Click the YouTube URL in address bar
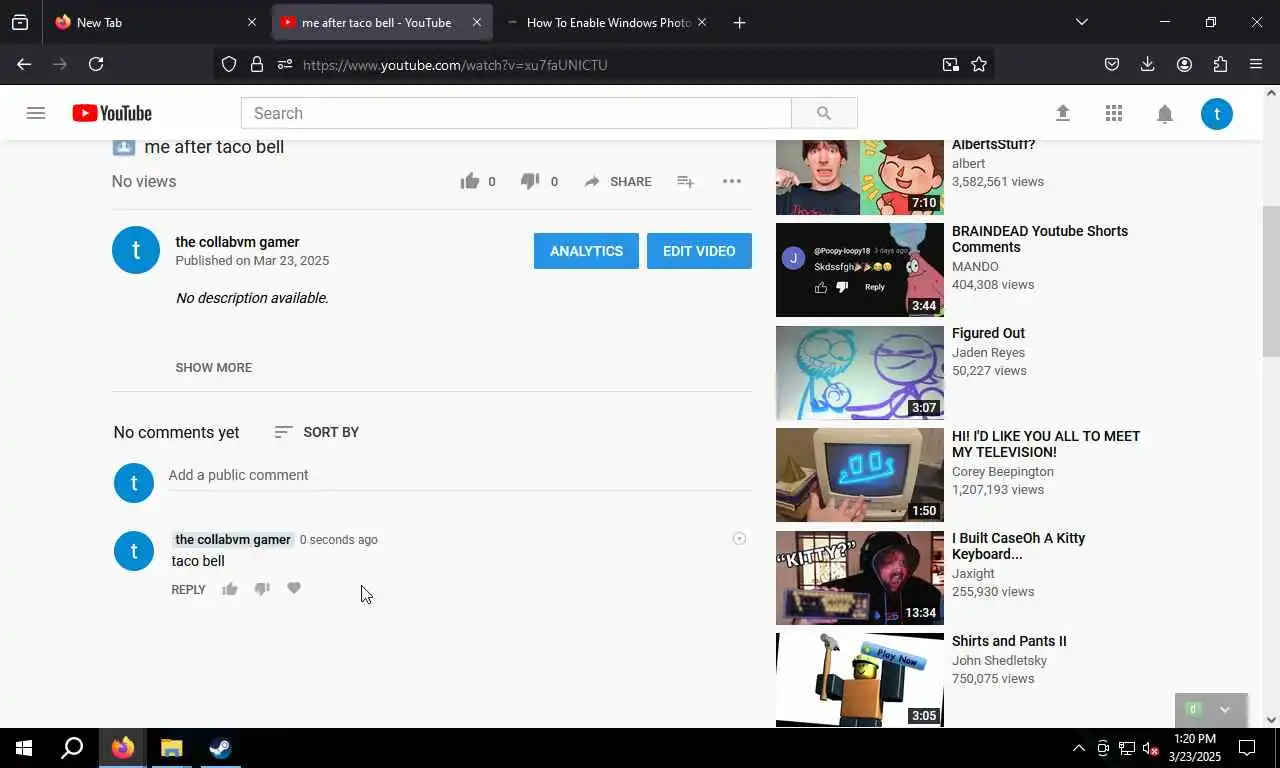The height and width of the screenshot is (768, 1280). click(x=455, y=65)
